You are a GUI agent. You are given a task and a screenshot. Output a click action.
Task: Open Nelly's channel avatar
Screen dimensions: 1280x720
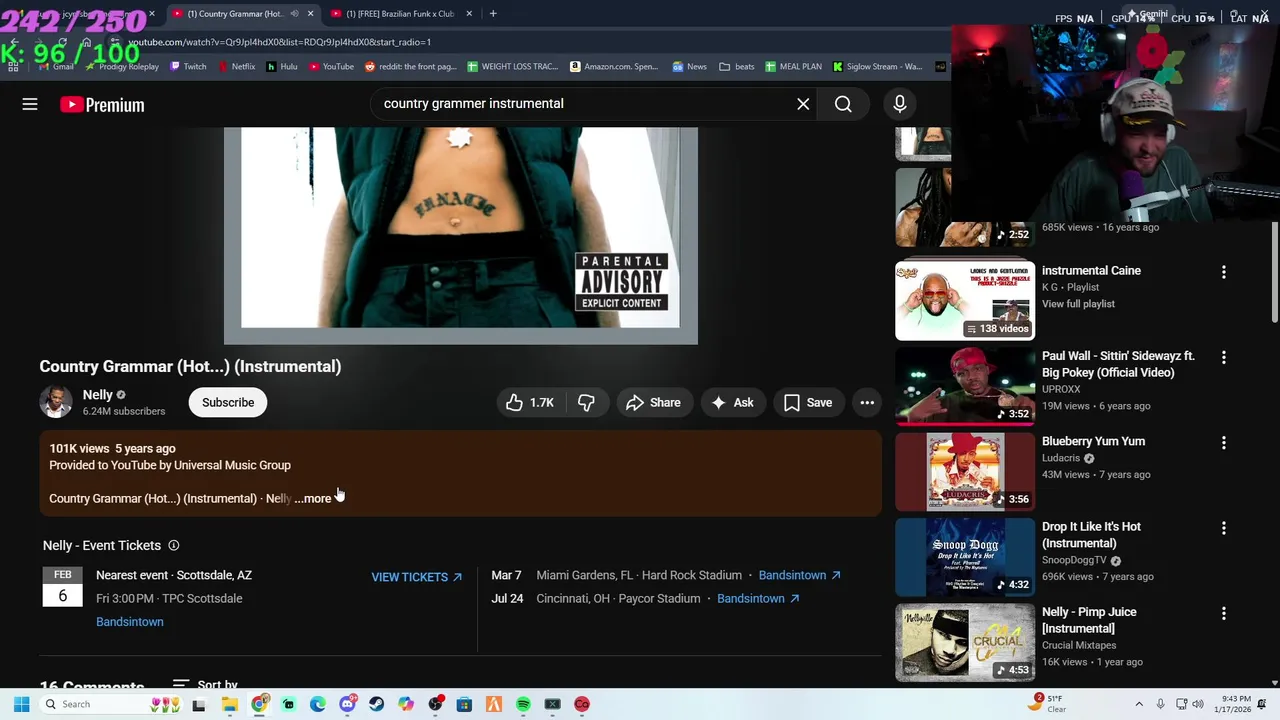(x=56, y=402)
